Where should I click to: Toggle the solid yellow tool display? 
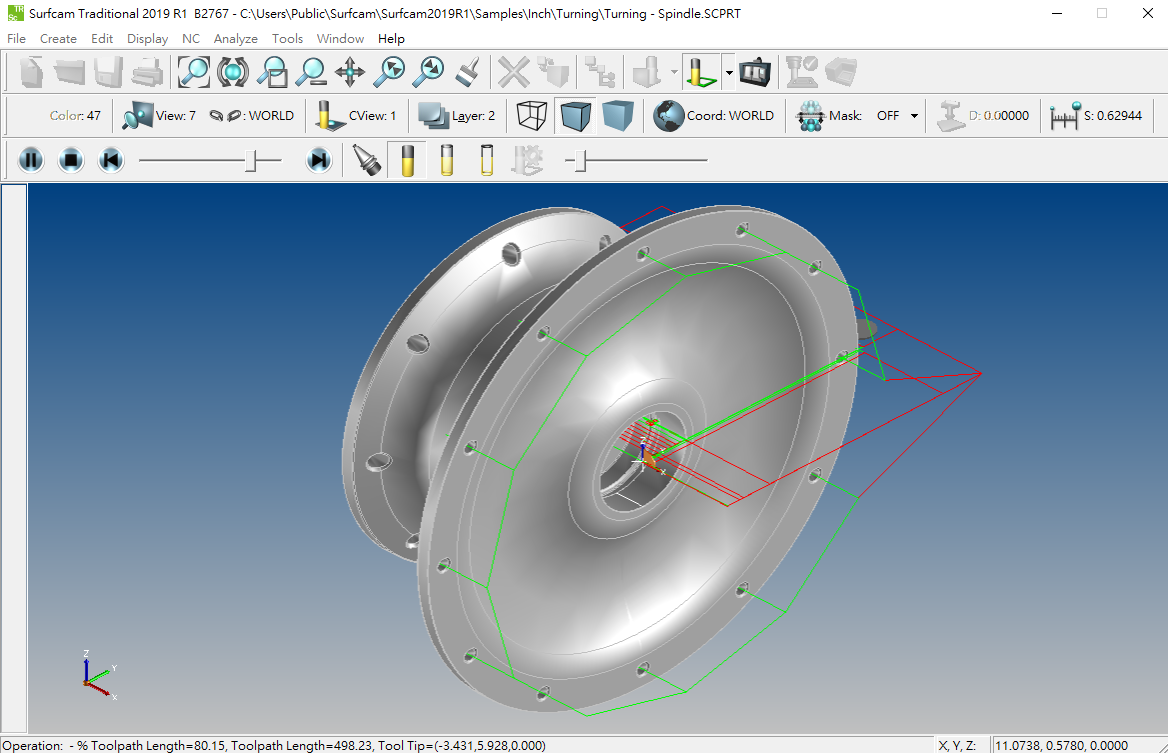407,160
